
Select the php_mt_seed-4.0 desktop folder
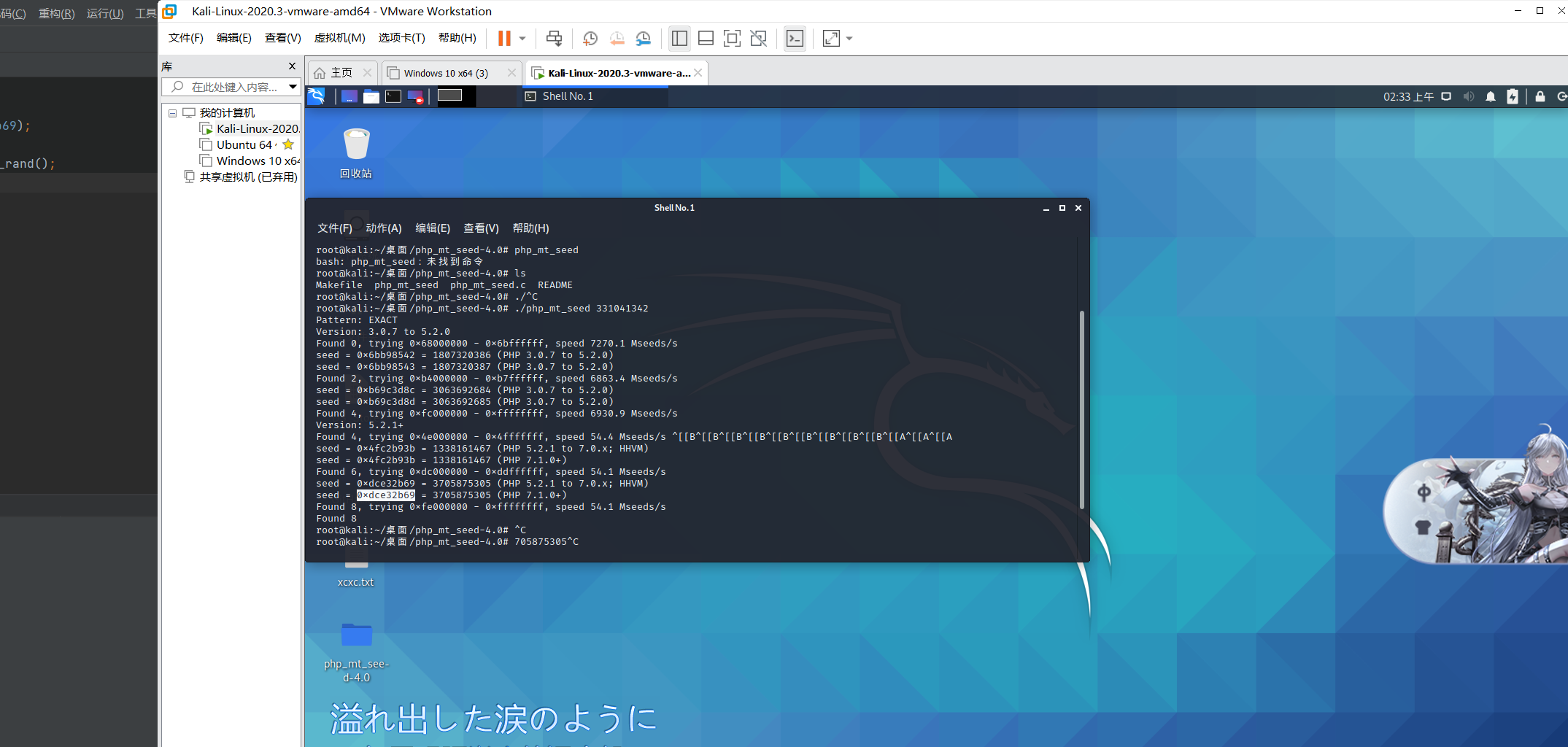click(x=356, y=651)
